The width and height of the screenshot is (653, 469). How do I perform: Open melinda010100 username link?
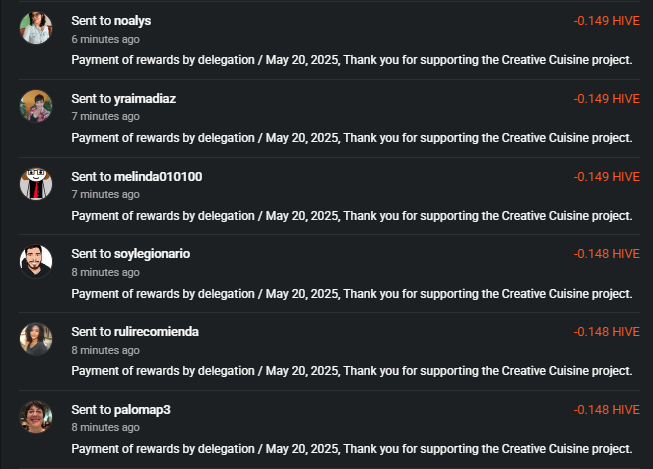point(158,177)
